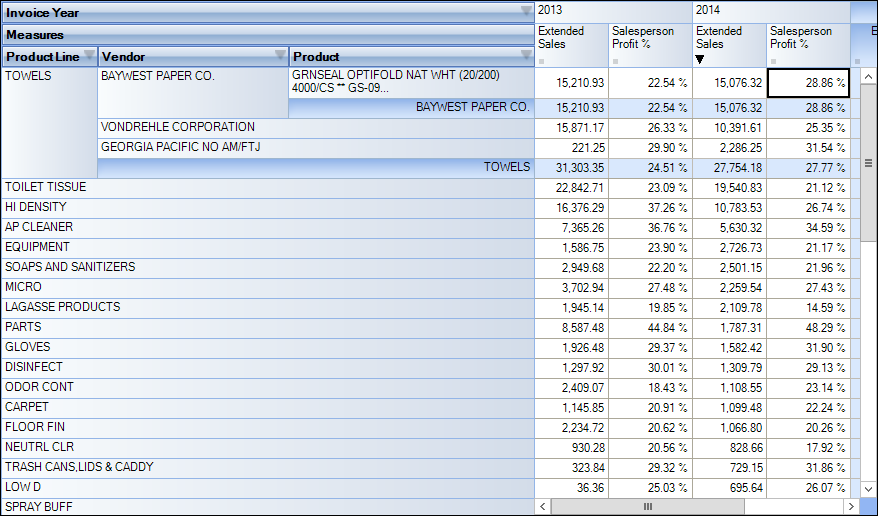Select the TOWELS product line row
Screen dimensions: 878x516
[49, 123]
